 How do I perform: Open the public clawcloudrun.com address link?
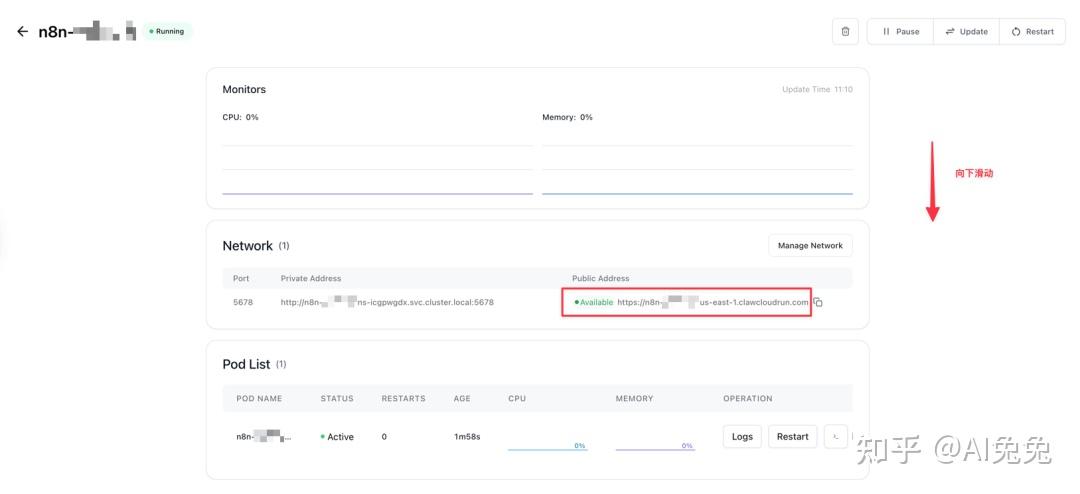(712, 302)
